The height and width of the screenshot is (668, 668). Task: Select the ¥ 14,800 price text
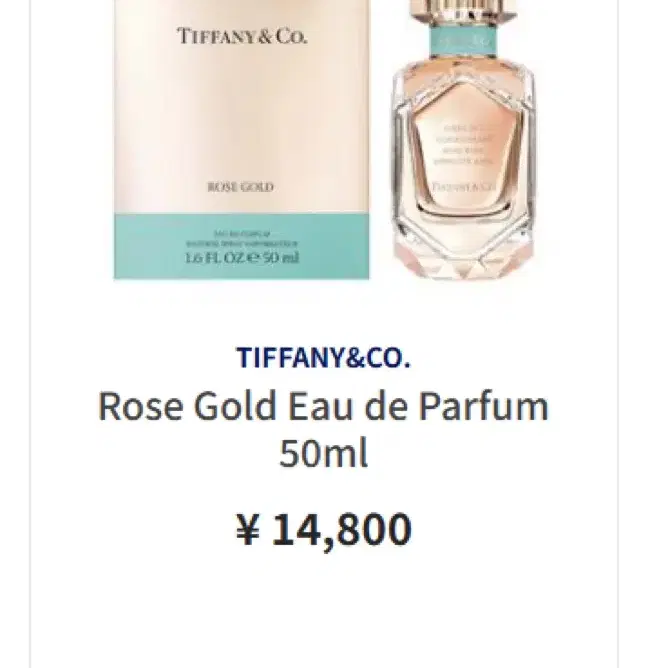pos(324,530)
